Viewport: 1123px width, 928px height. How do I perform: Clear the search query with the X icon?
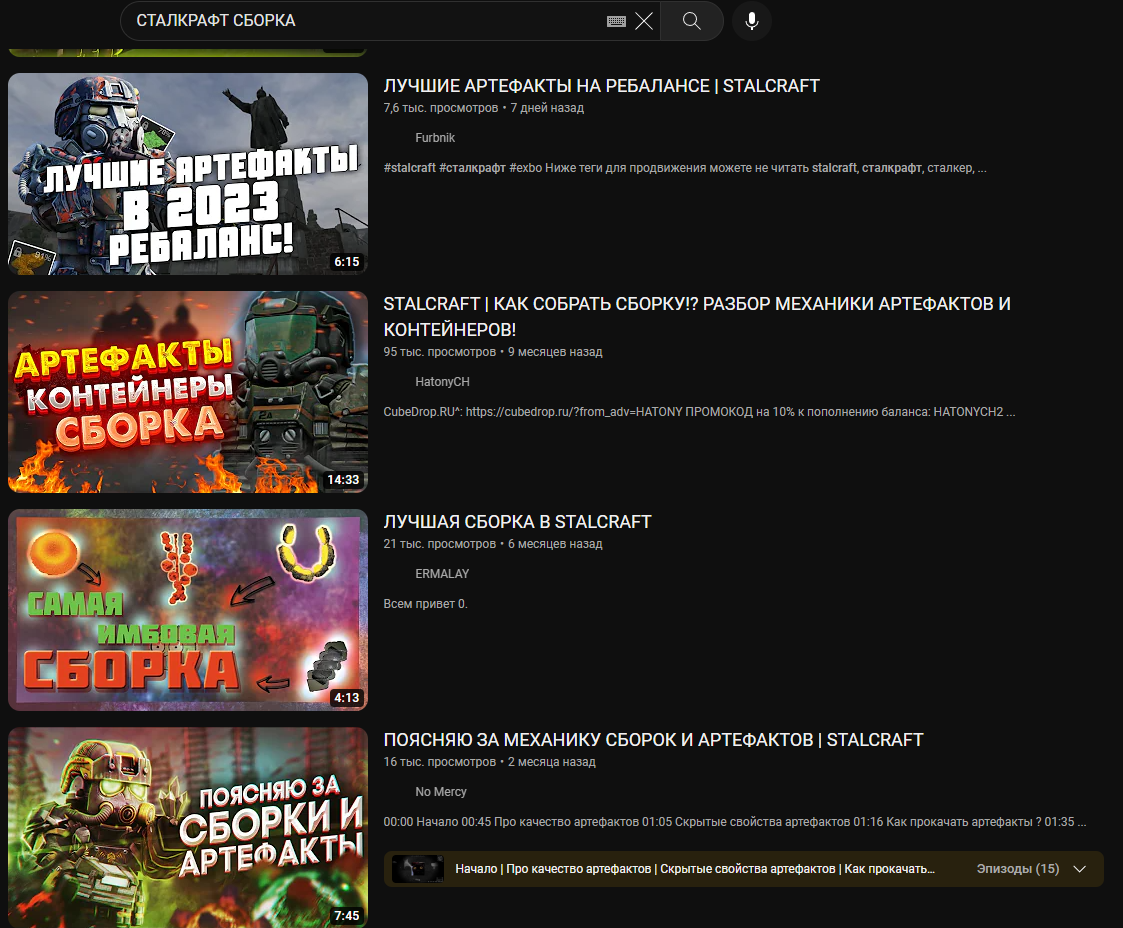(x=644, y=21)
